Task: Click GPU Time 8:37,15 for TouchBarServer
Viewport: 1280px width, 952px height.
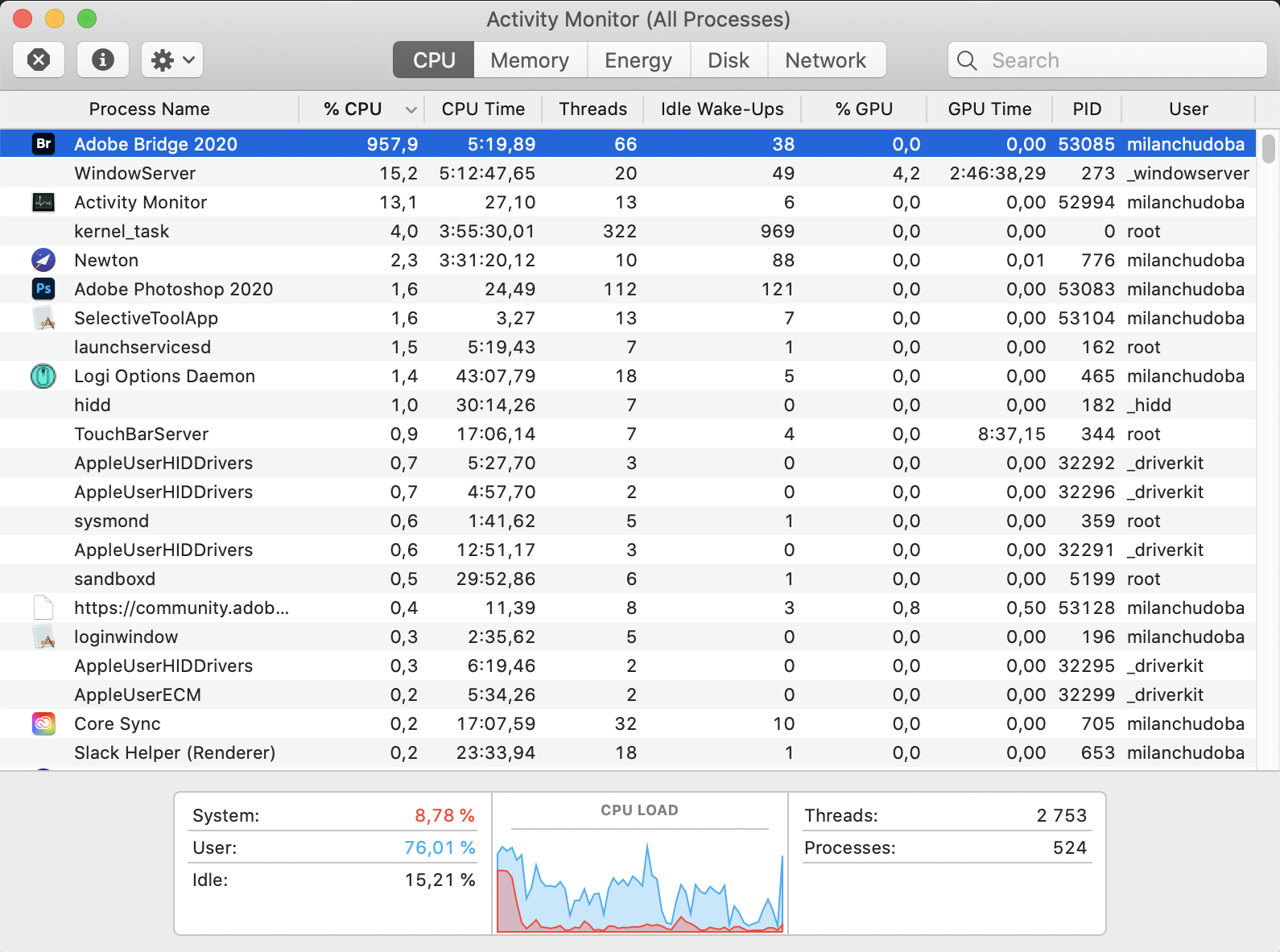Action: [x=1011, y=434]
